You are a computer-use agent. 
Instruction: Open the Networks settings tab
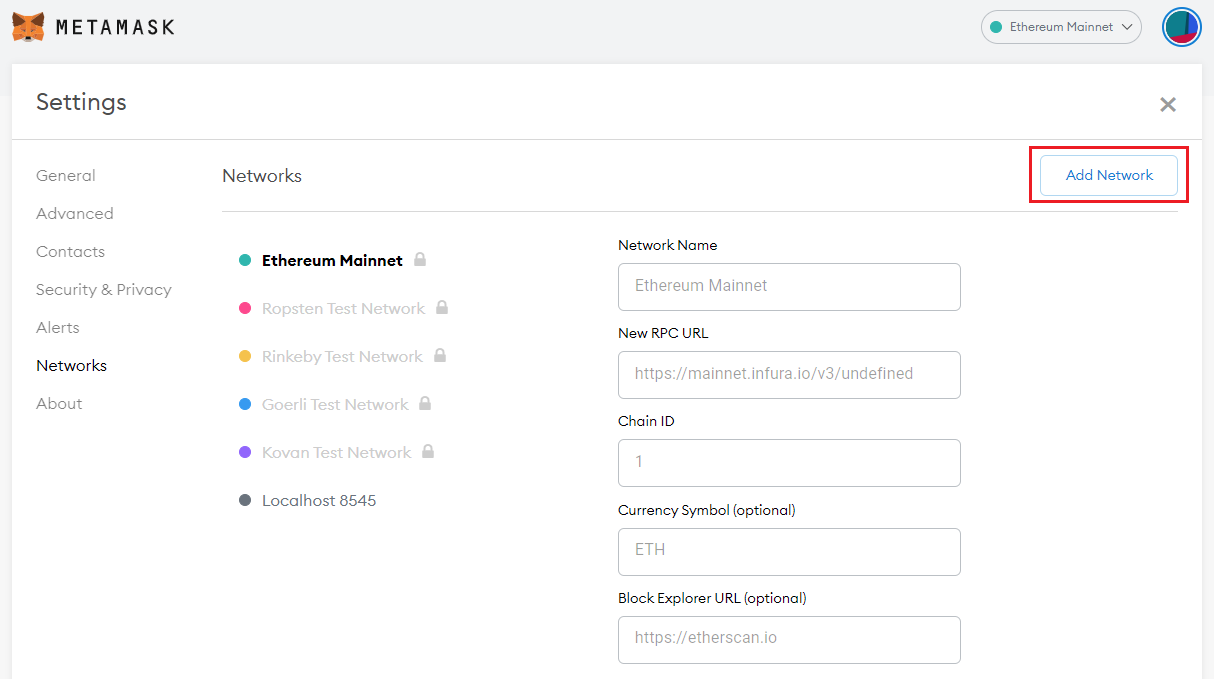click(71, 366)
